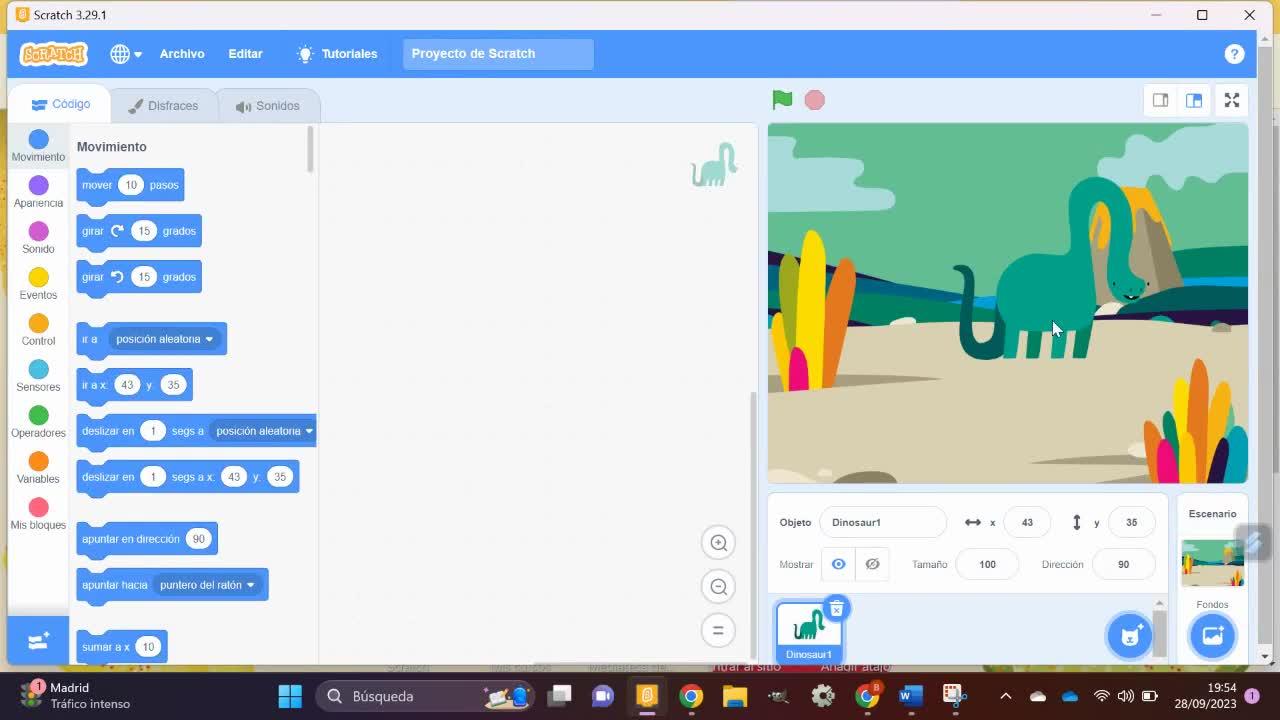Viewport: 1280px width, 720px height.
Task: Open the Windows Start menu
Action: click(290, 696)
